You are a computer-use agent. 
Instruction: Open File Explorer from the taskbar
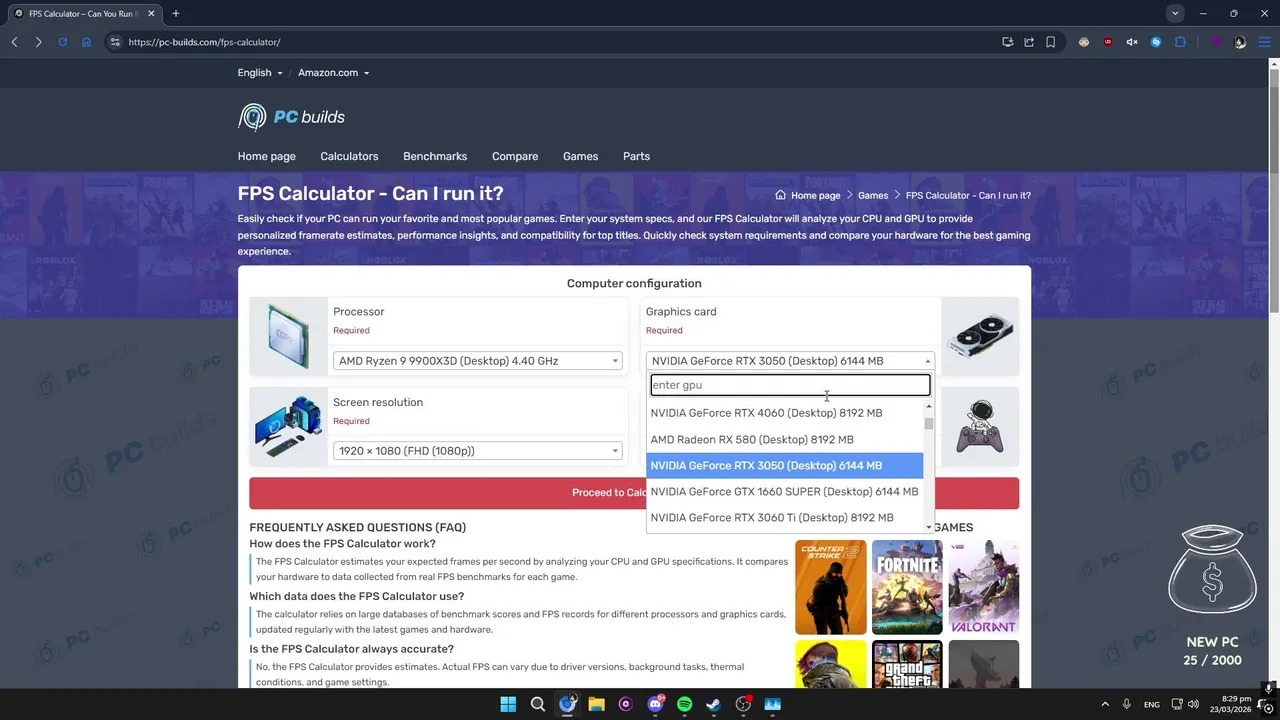click(x=596, y=704)
